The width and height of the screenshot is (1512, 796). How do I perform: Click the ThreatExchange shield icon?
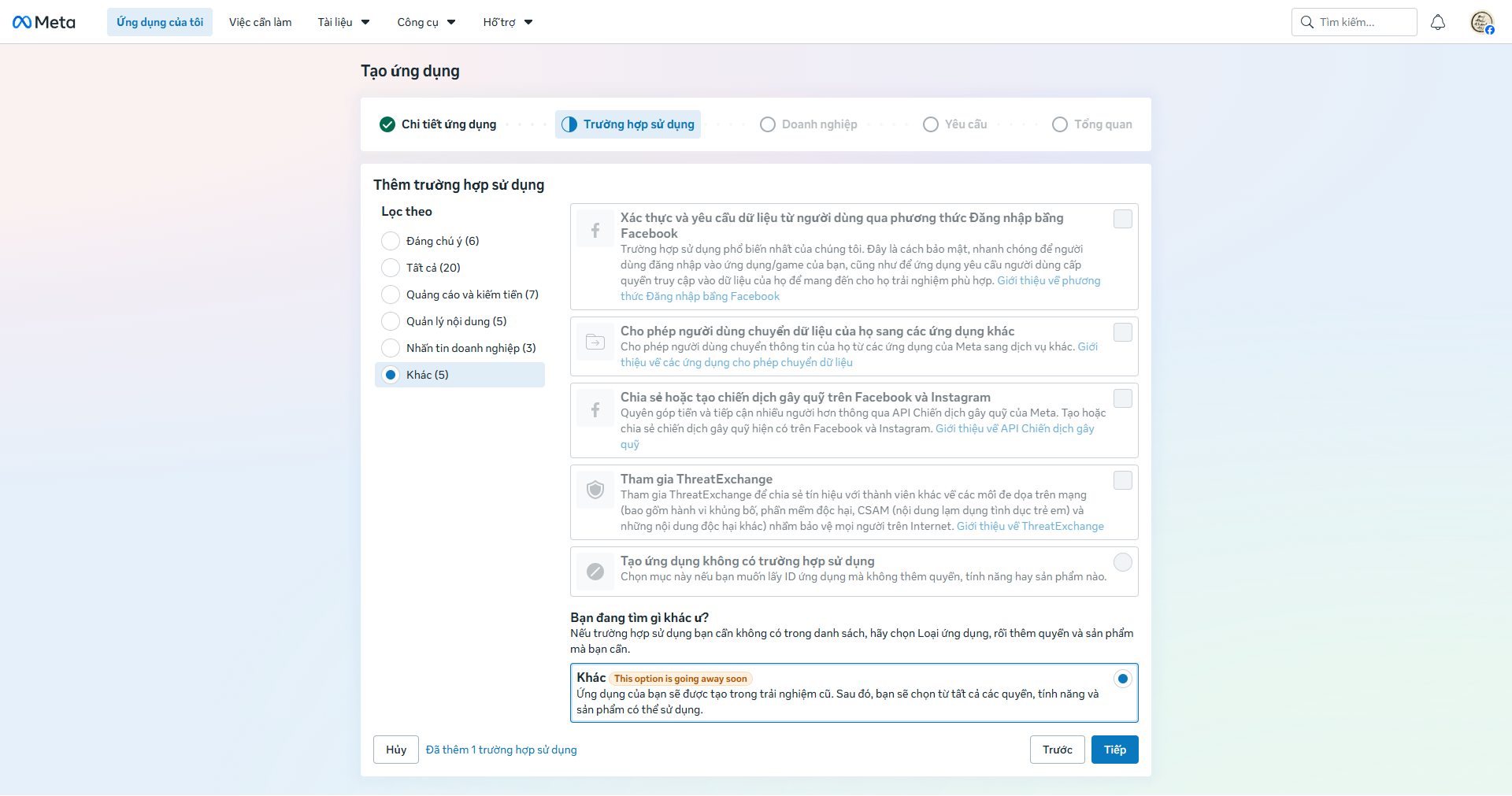[595, 490]
